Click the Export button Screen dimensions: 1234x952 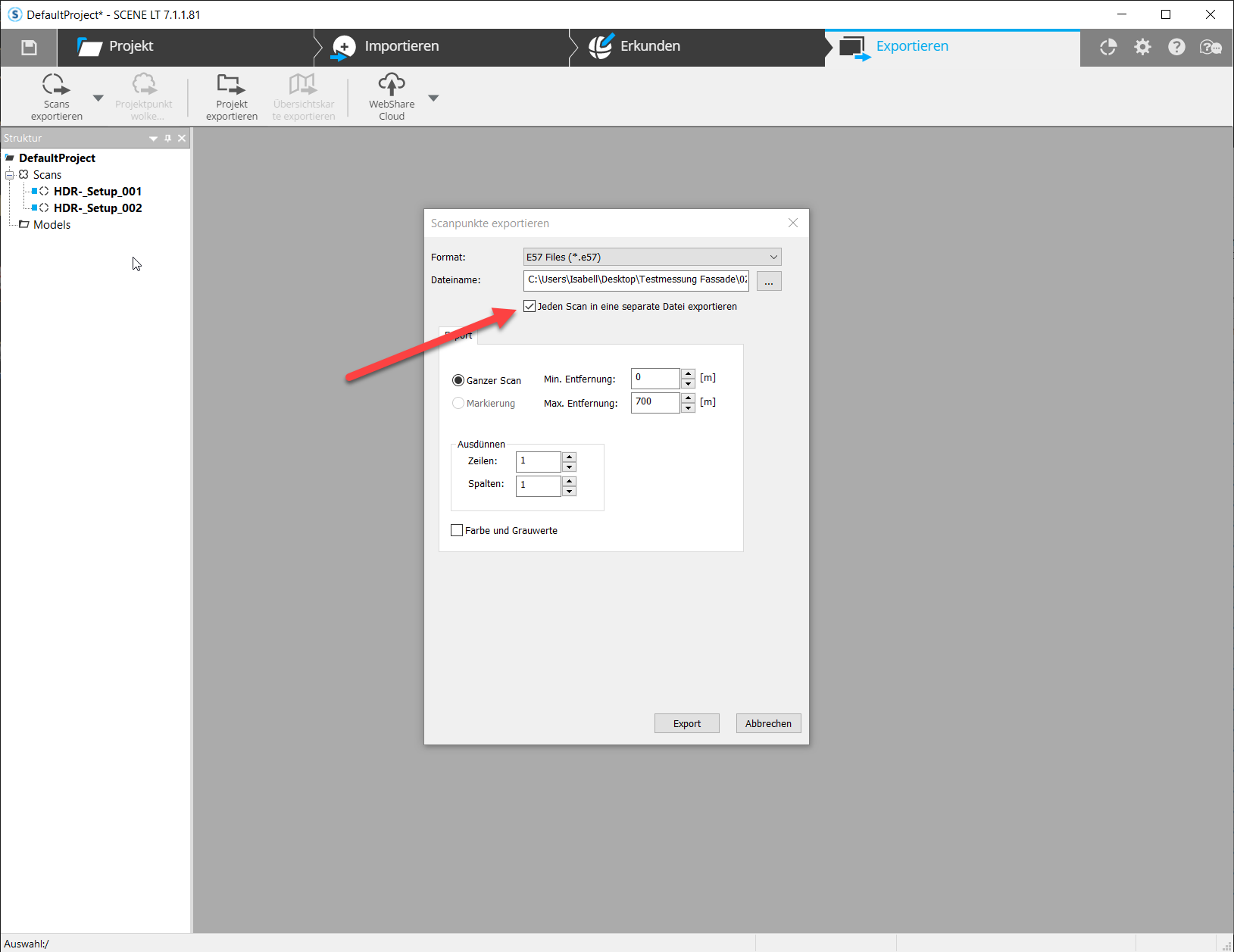(x=687, y=723)
